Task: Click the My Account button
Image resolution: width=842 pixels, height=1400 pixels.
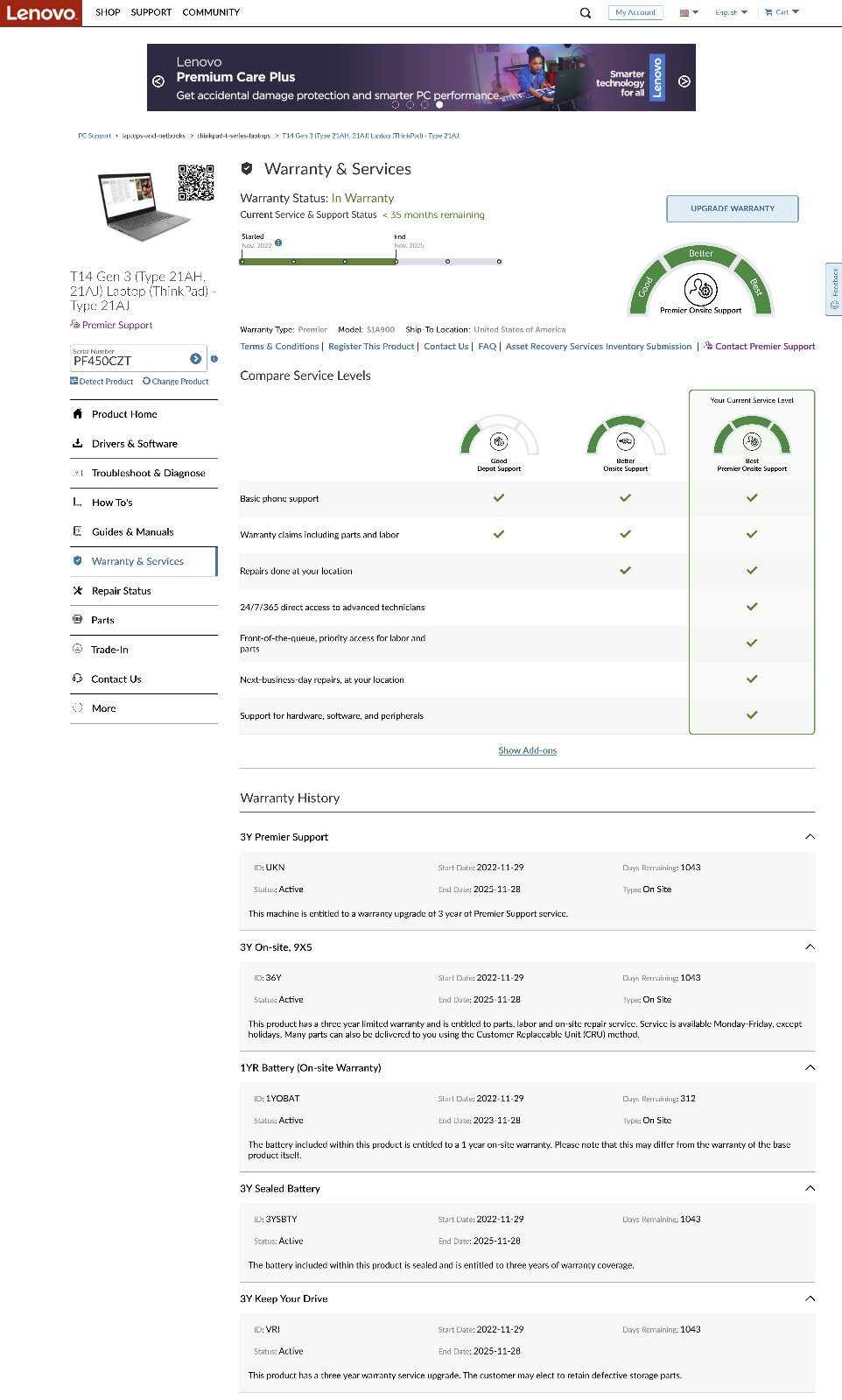Action: (635, 12)
